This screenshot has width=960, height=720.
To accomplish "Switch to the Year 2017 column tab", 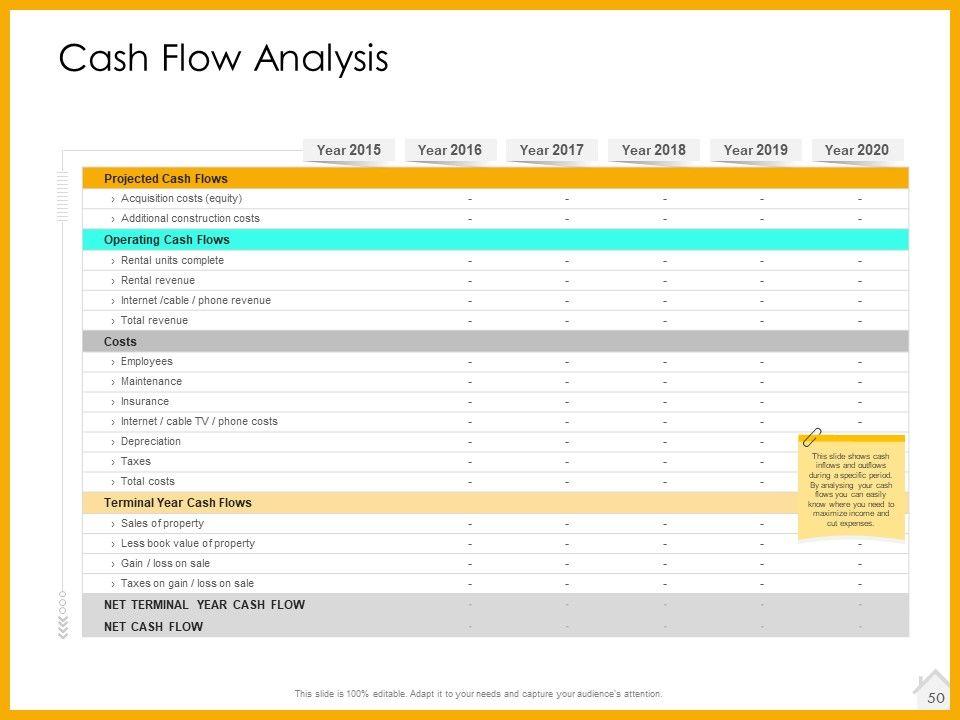I will tap(552, 150).
